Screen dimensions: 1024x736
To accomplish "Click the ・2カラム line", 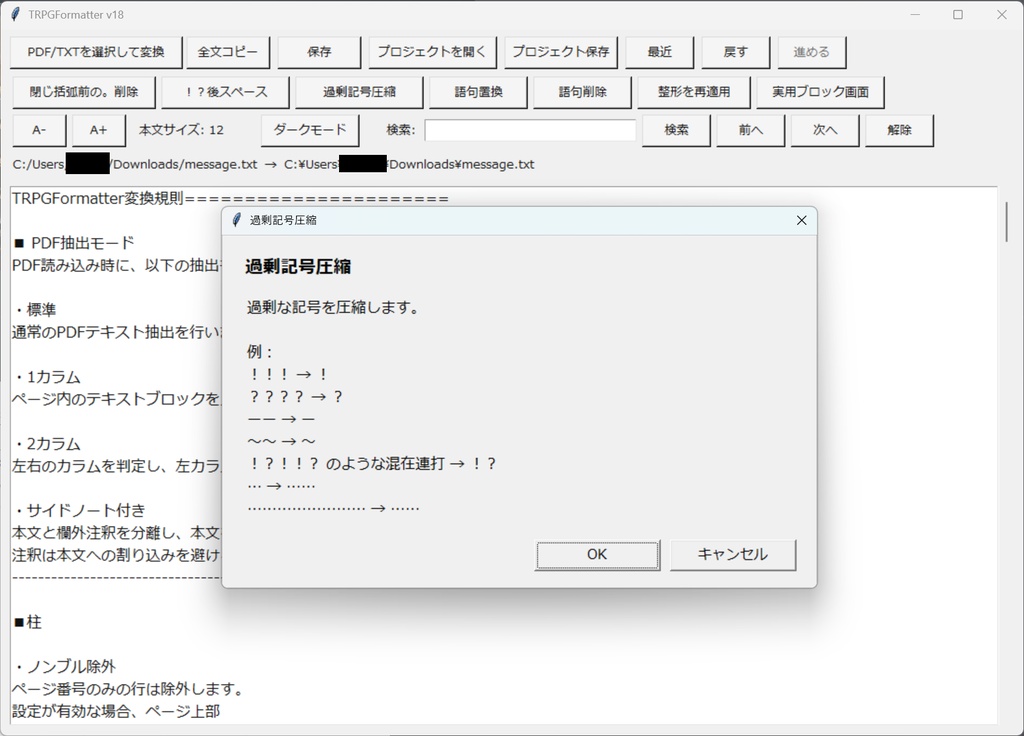I will 46,444.
